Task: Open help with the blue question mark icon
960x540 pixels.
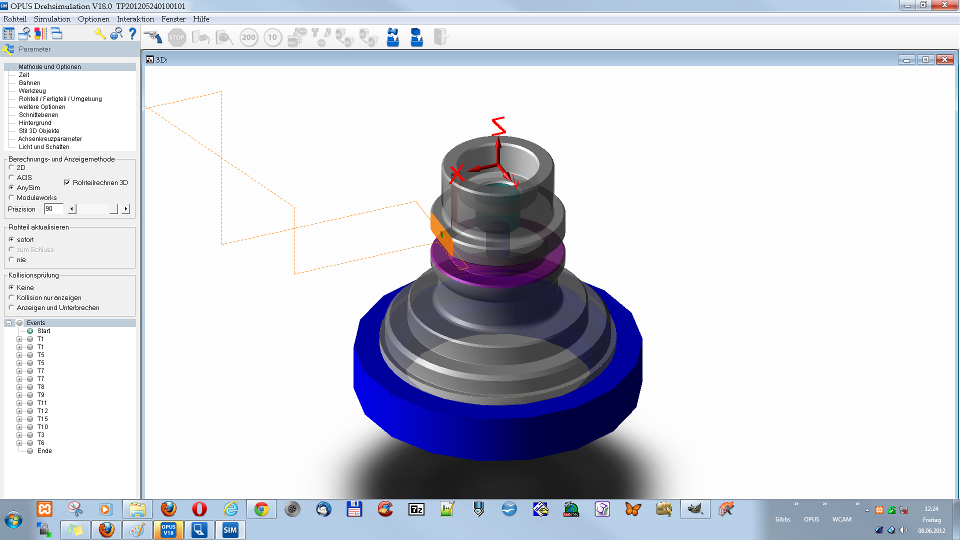Action: pos(132,34)
